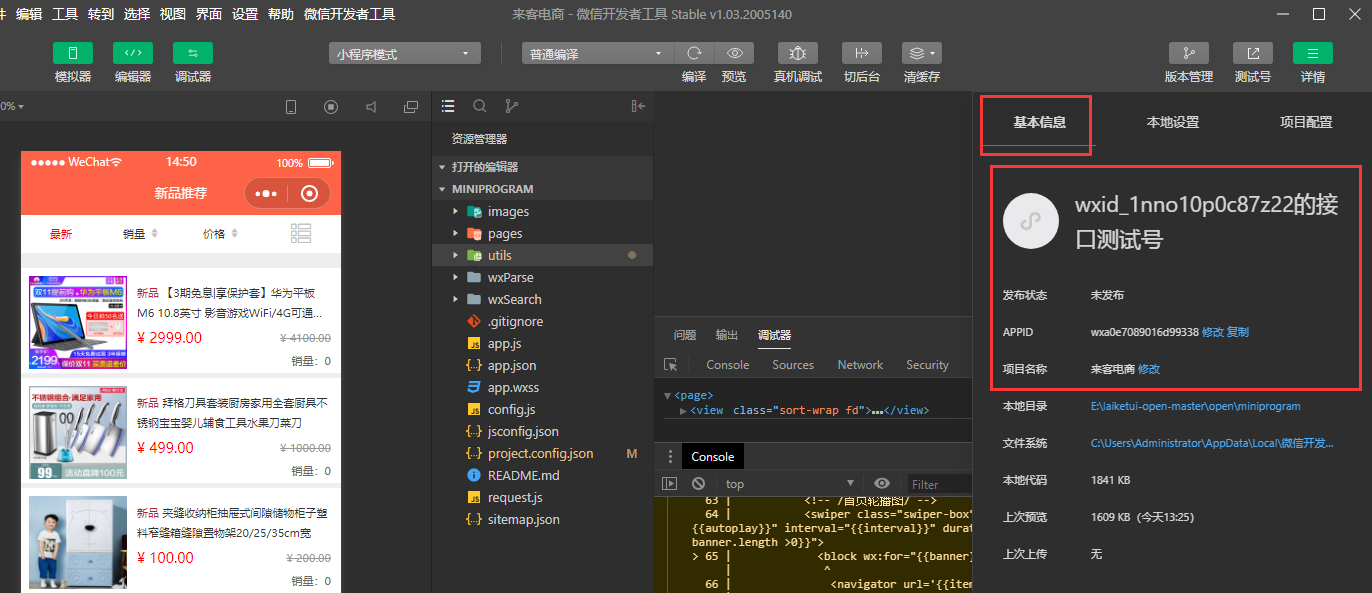Collapse the MINIPROGRAM project tree
The image size is (1372, 593).
point(542,189)
